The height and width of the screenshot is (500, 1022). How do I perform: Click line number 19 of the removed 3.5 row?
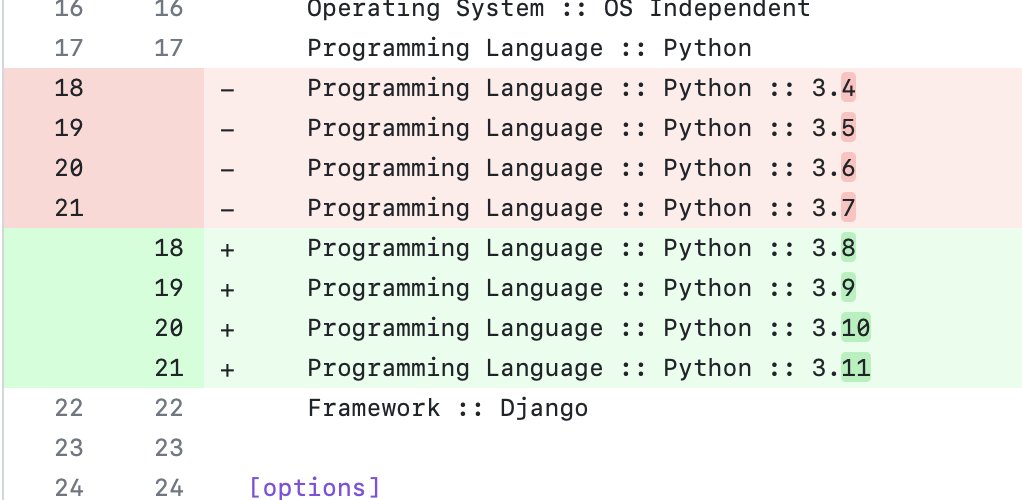click(69, 128)
